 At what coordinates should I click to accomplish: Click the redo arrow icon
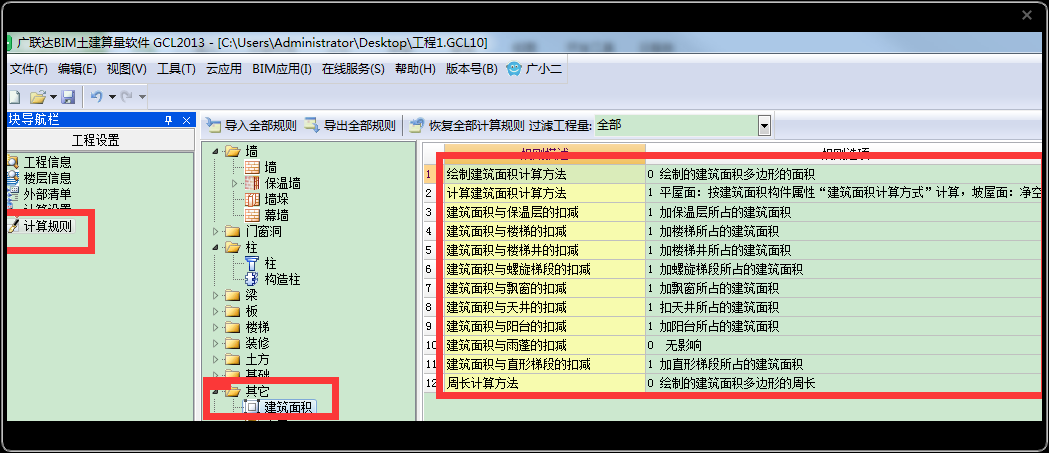click(x=127, y=97)
